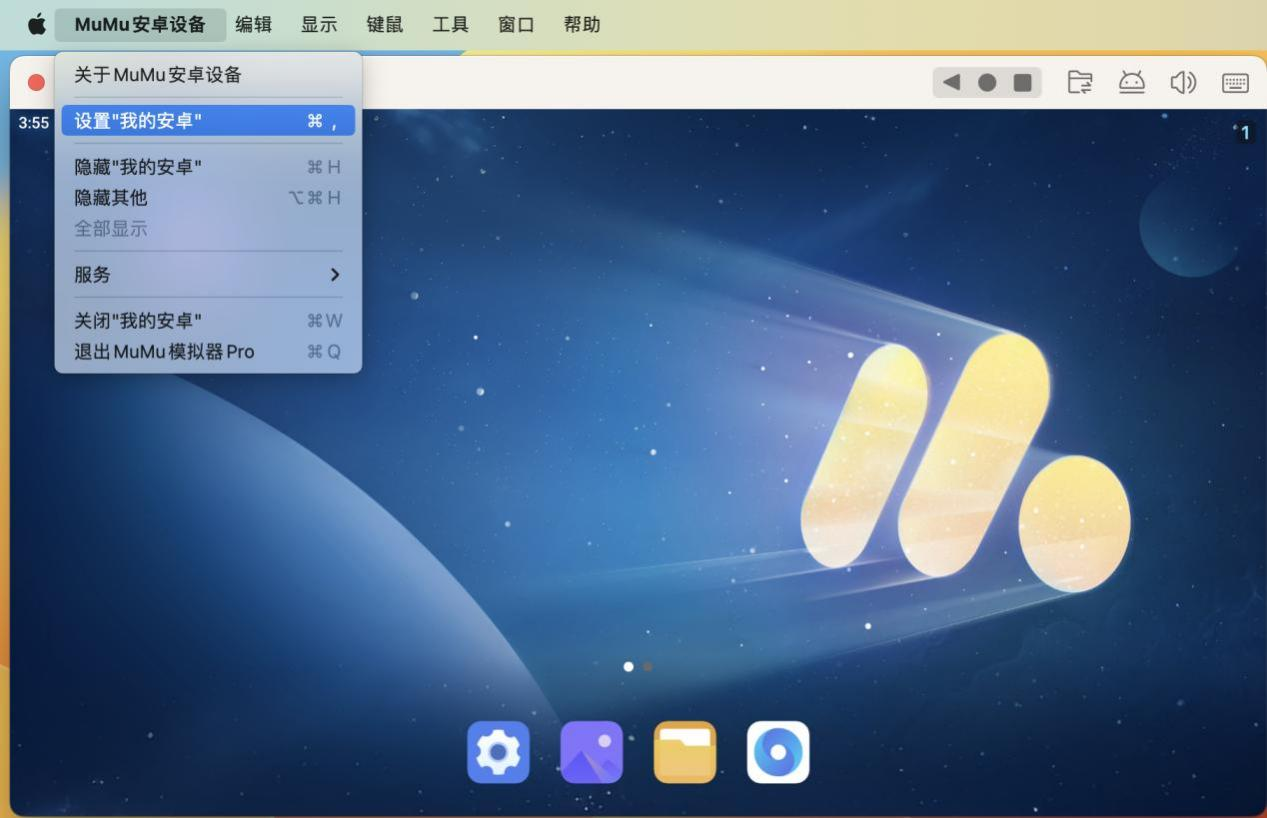This screenshot has height=818, width=1267.
Task: Open recent apps with the square toolbar button
Action: [x=1022, y=83]
